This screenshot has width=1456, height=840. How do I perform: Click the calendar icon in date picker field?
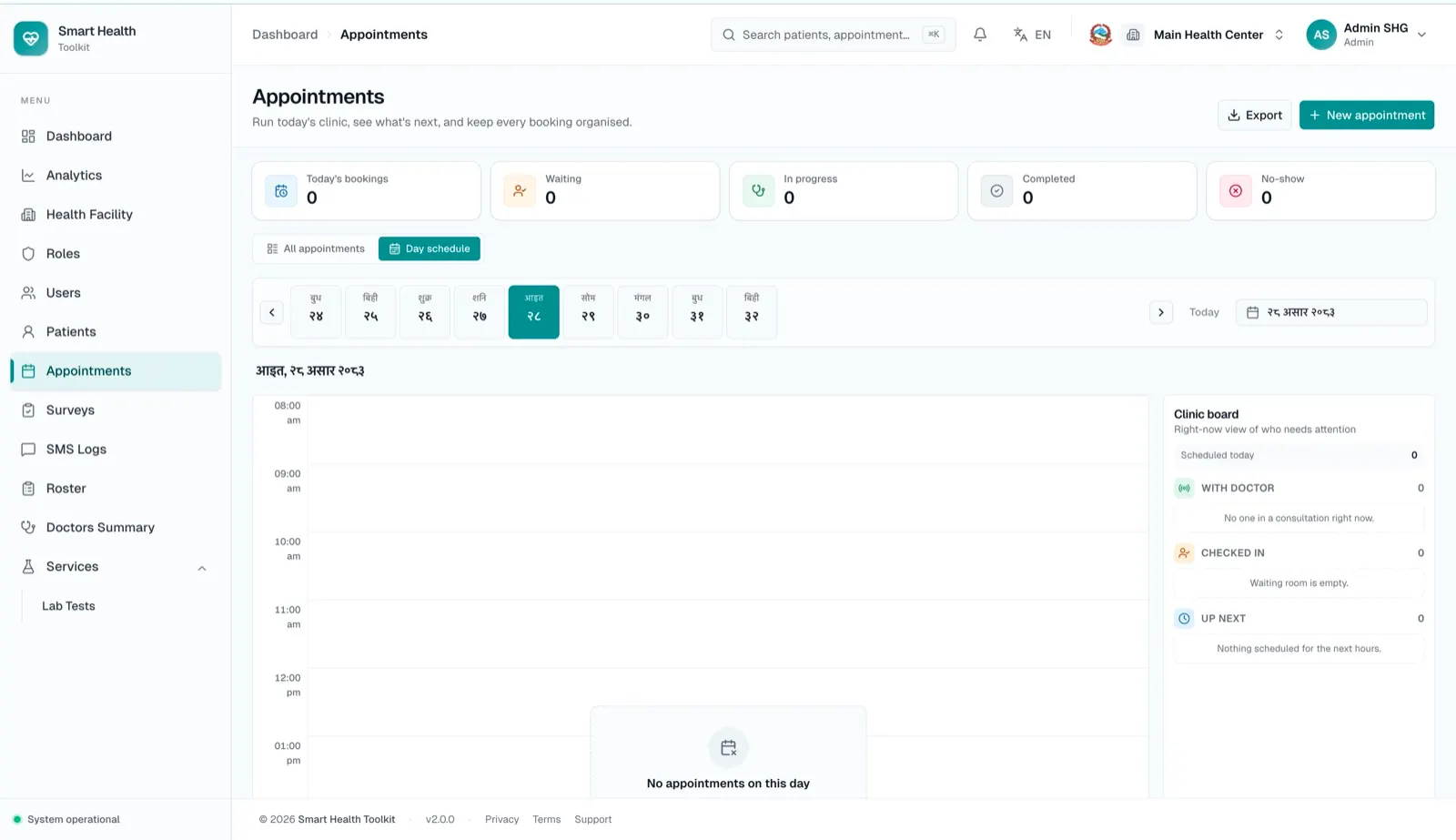[1252, 312]
